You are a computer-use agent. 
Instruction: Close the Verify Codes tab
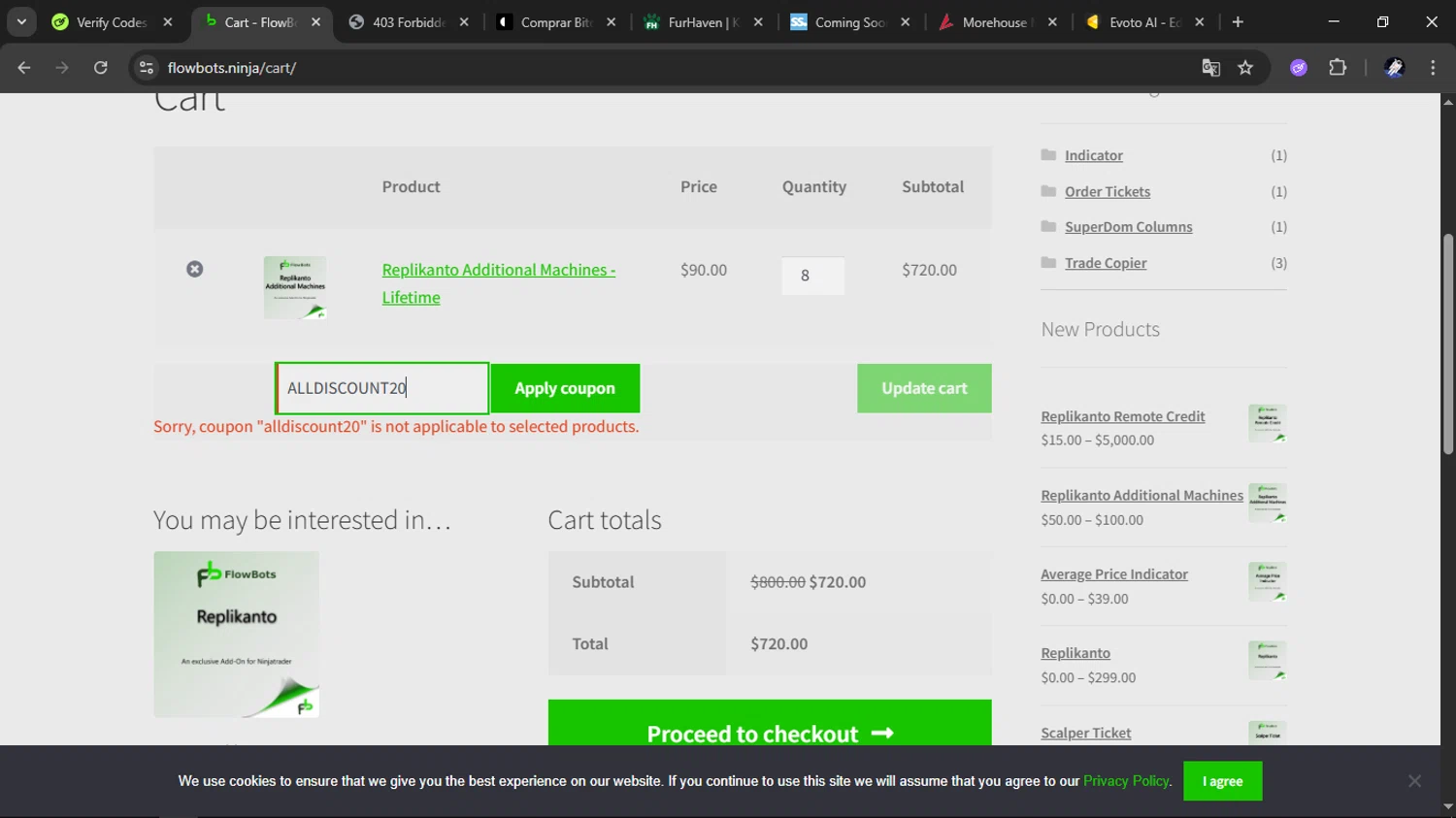(x=168, y=22)
